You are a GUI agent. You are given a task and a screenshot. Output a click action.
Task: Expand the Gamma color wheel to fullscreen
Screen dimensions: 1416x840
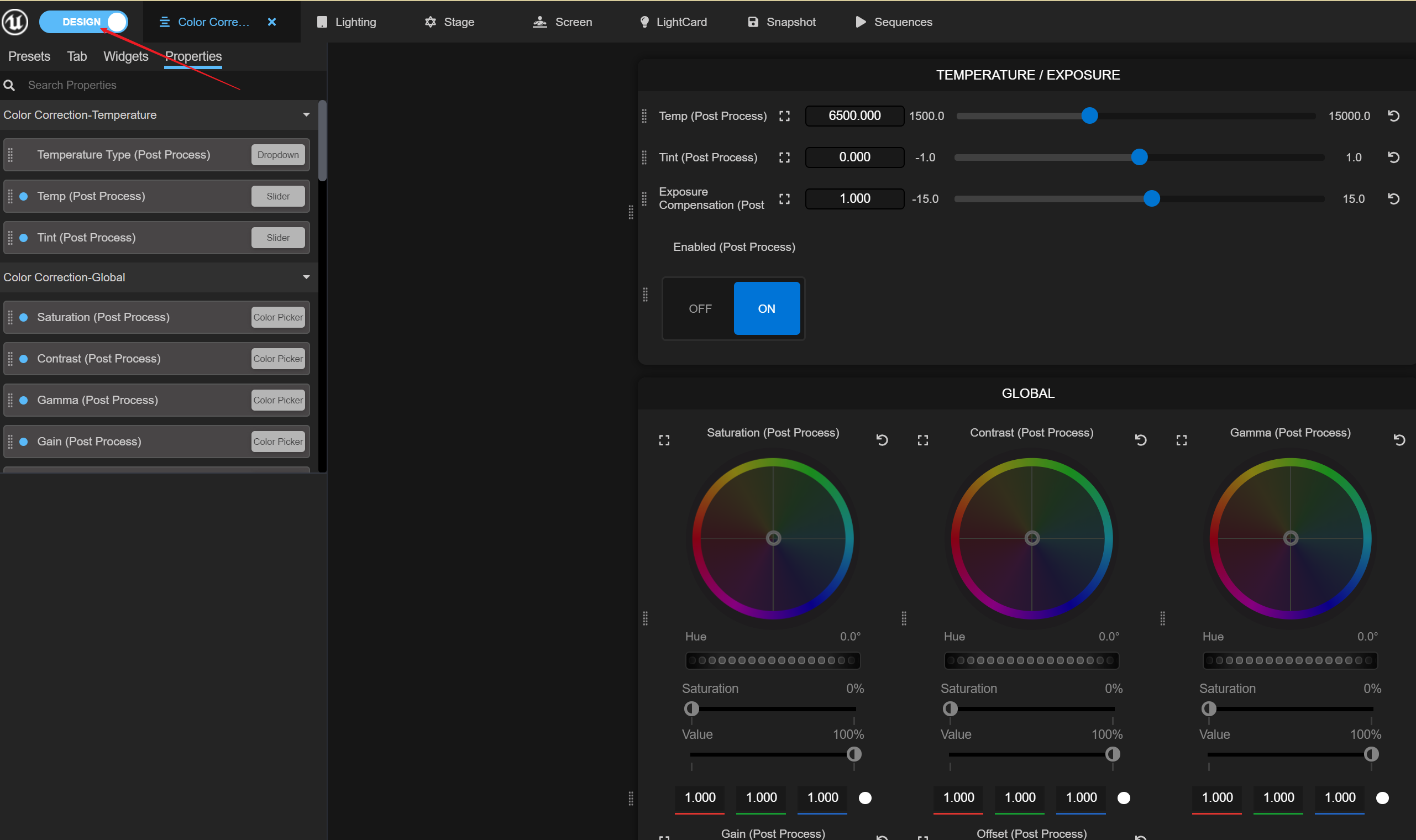tap(1182, 440)
